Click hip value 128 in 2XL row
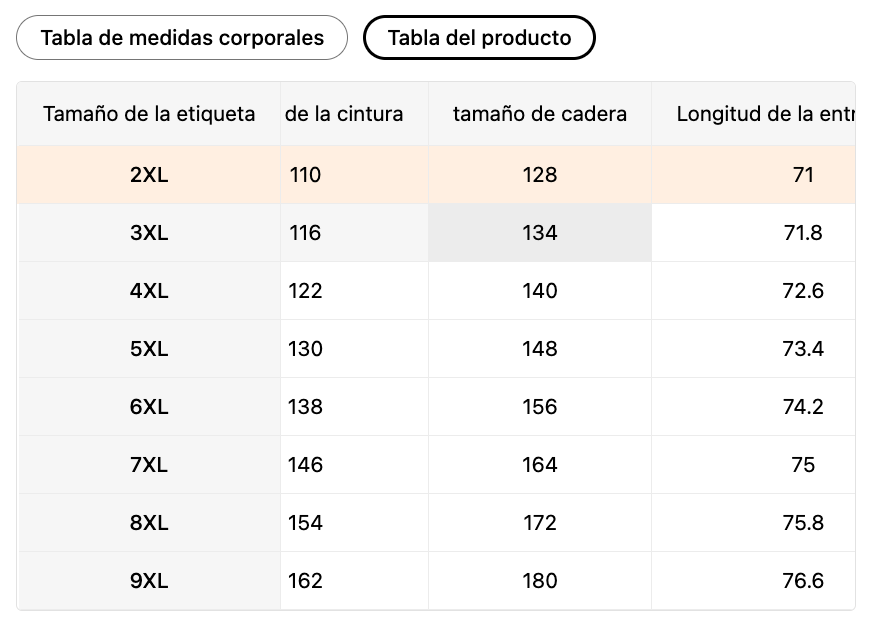 (x=540, y=175)
